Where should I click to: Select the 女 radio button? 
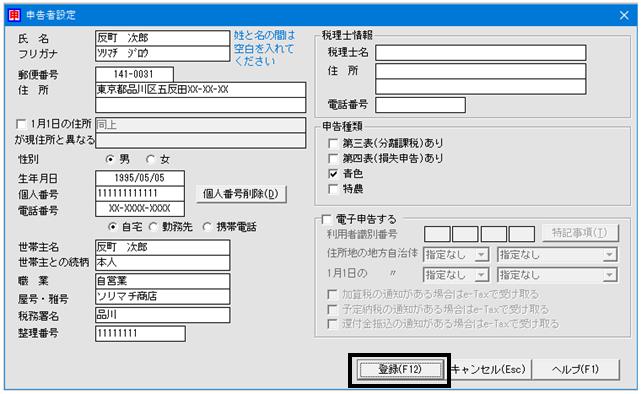point(151,159)
